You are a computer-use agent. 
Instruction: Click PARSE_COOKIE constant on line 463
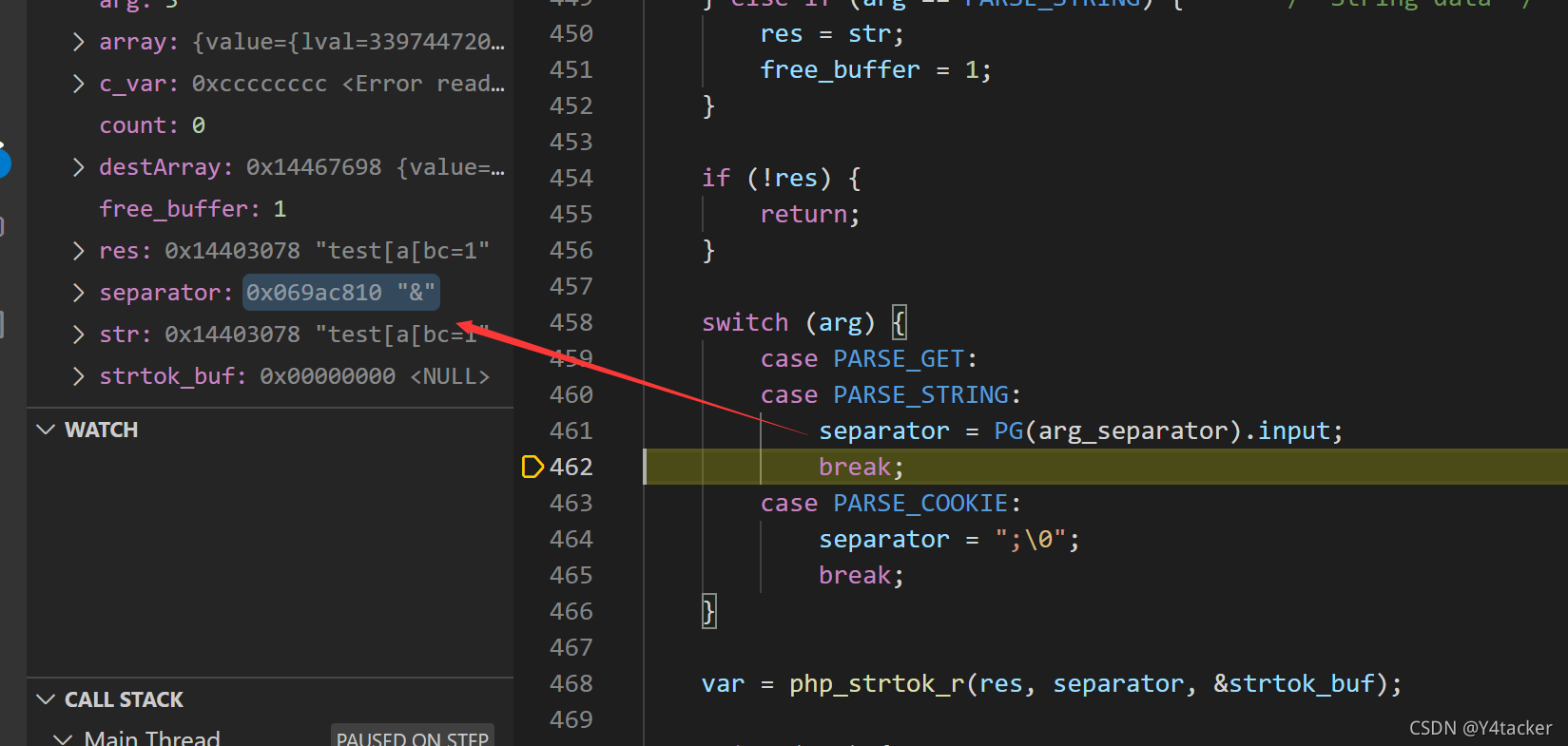pos(920,503)
